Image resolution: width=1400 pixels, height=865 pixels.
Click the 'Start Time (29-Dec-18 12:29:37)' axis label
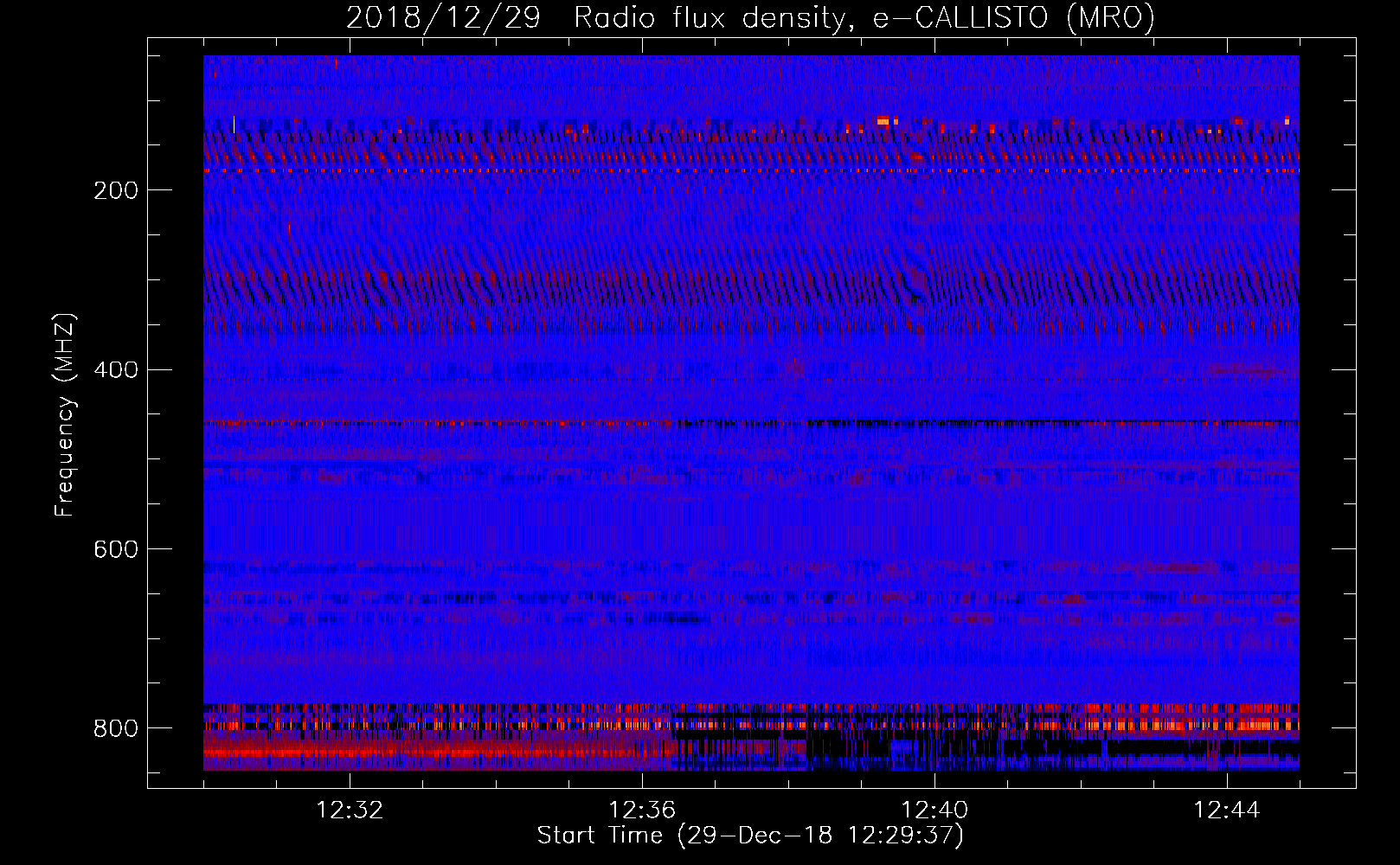[x=750, y=836]
